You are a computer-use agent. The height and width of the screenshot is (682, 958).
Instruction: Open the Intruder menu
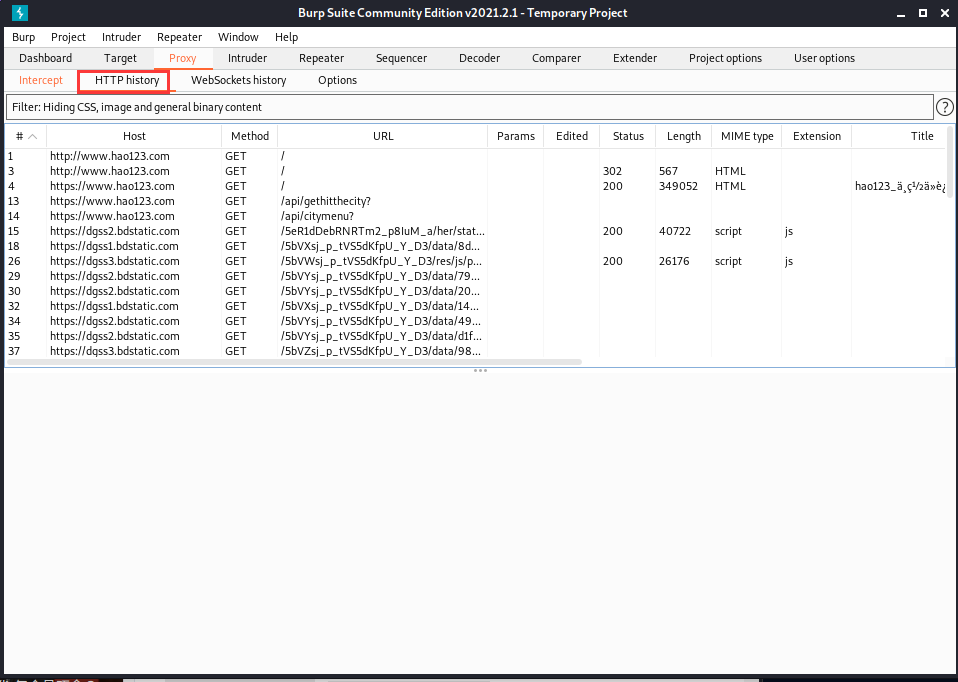pyautogui.click(x=121, y=37)
